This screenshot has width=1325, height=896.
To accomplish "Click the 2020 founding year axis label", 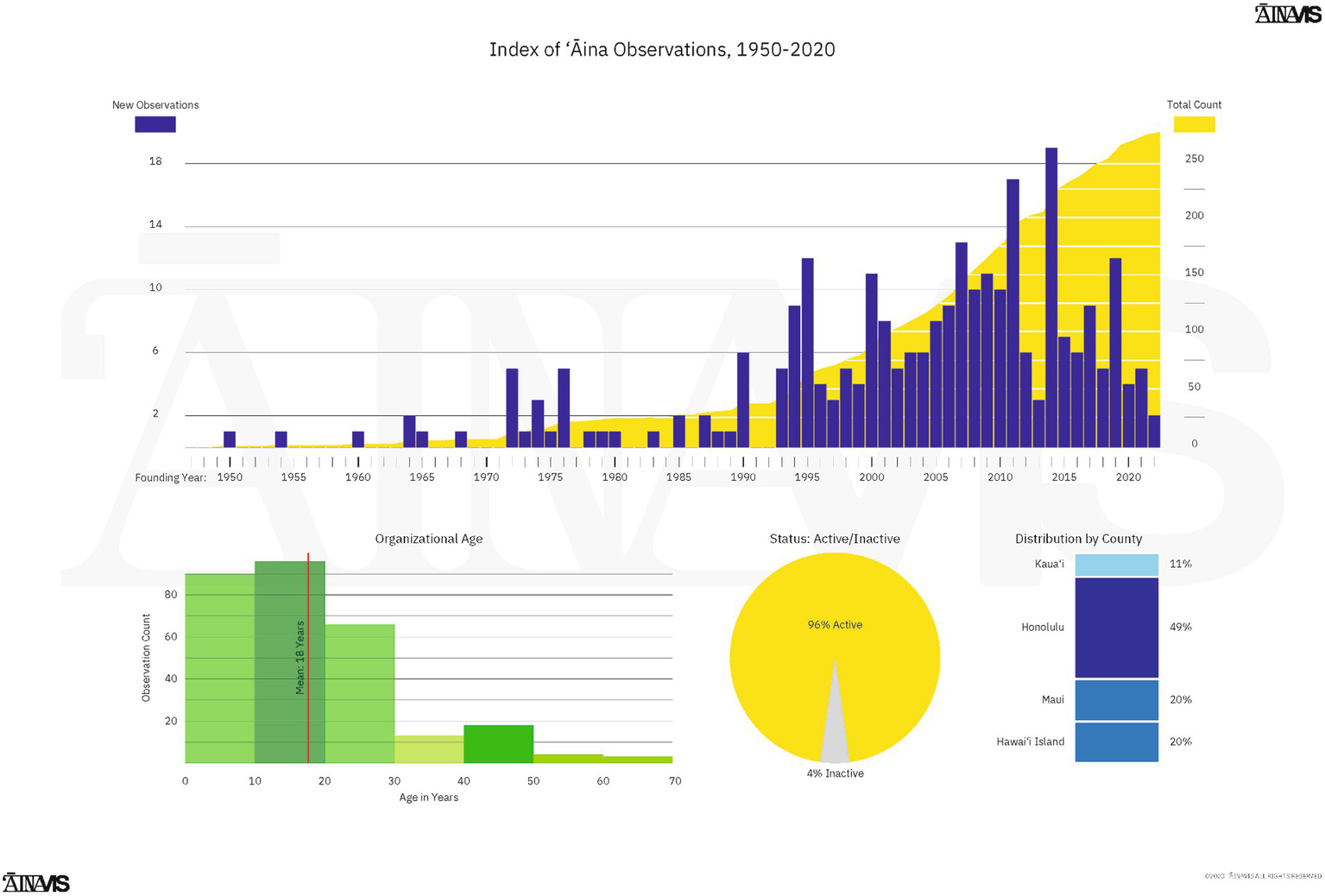I will tap(1128, 477).
